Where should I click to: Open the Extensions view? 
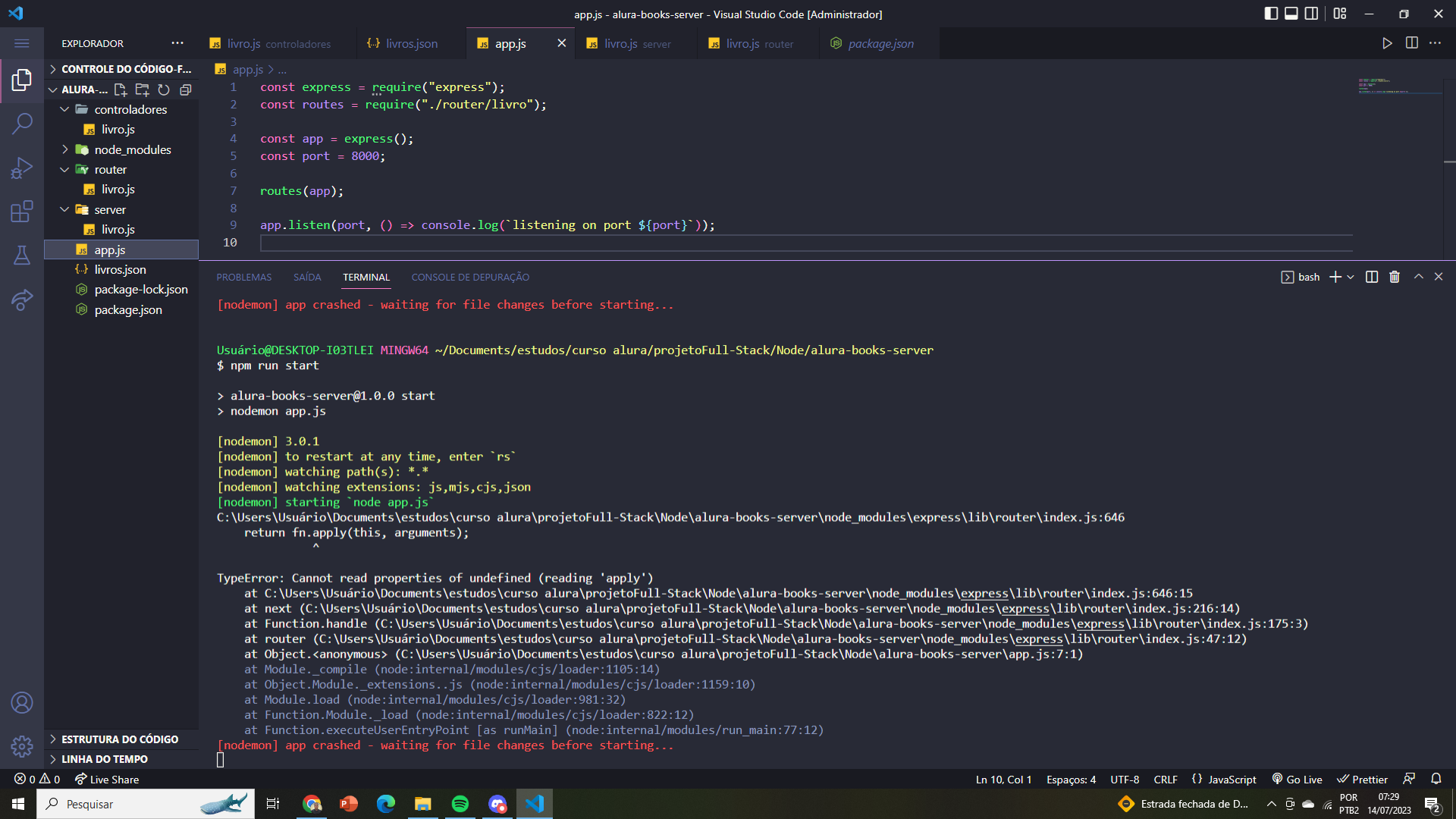(x=22, y=212)
